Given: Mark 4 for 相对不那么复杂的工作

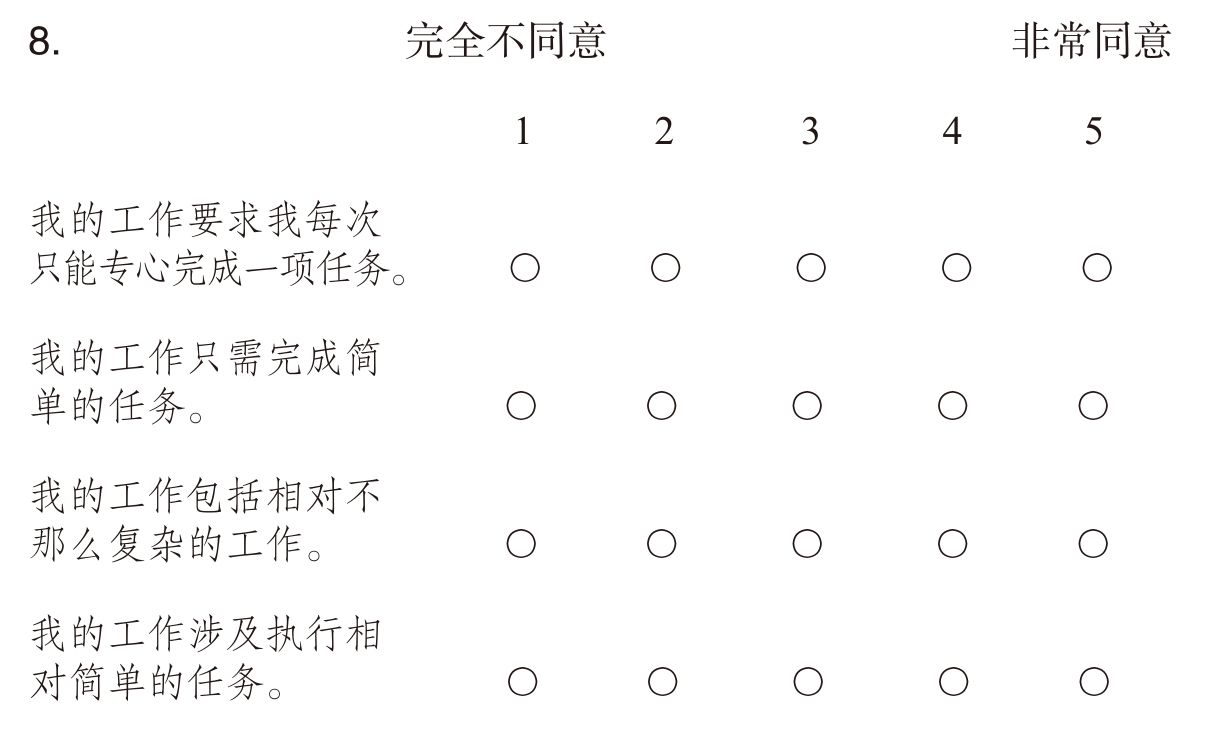Looking at the screenshot, I should (952, 544).
